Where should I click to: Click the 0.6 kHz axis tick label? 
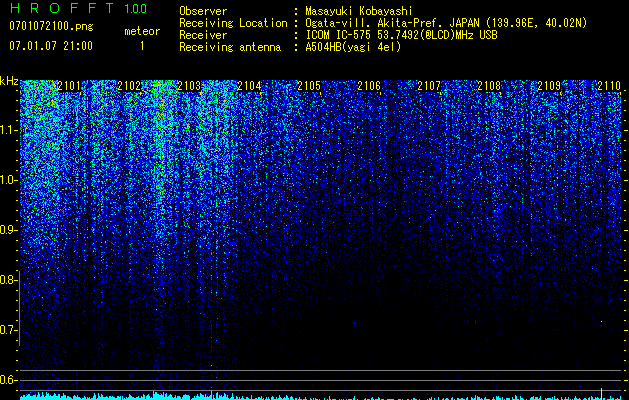tap(8, 380)
